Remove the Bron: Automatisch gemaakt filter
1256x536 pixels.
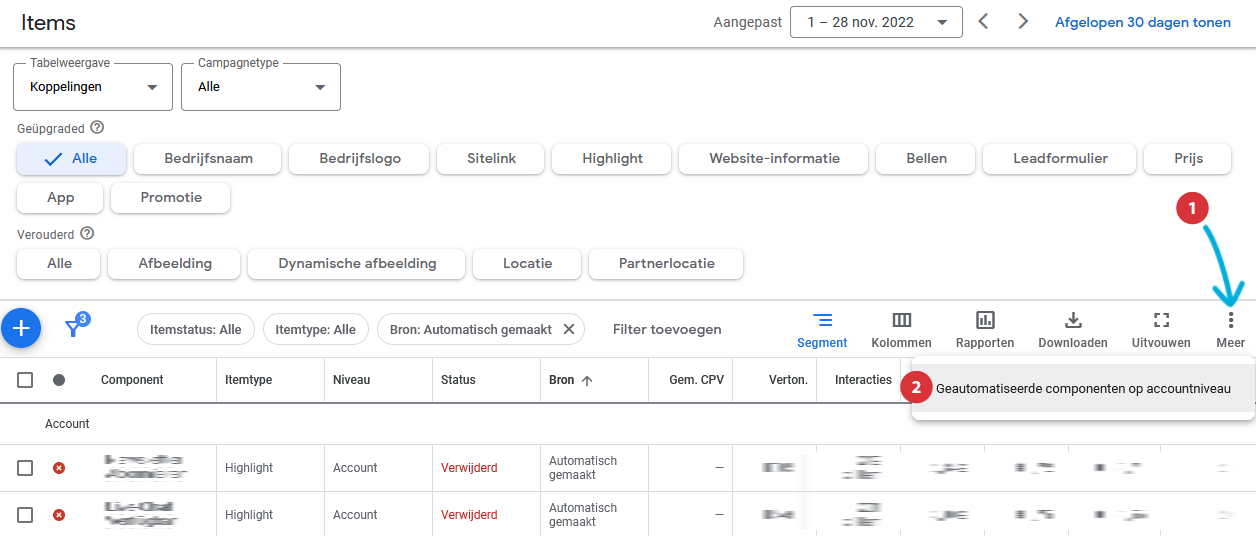pyautogui.click(x=569, y=329)
